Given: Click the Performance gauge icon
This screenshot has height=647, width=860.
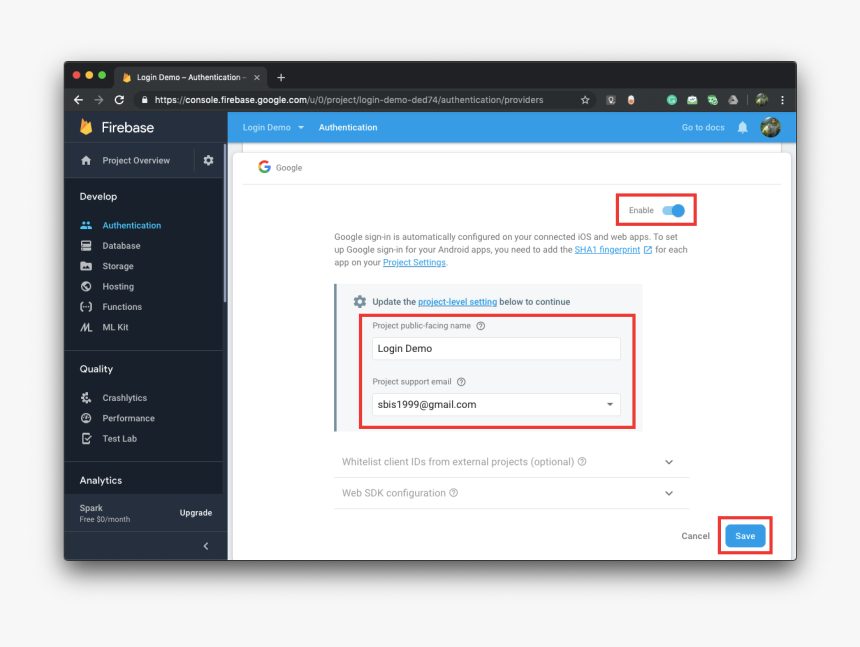Looking at the screenshot, I should tap(86, 418).
